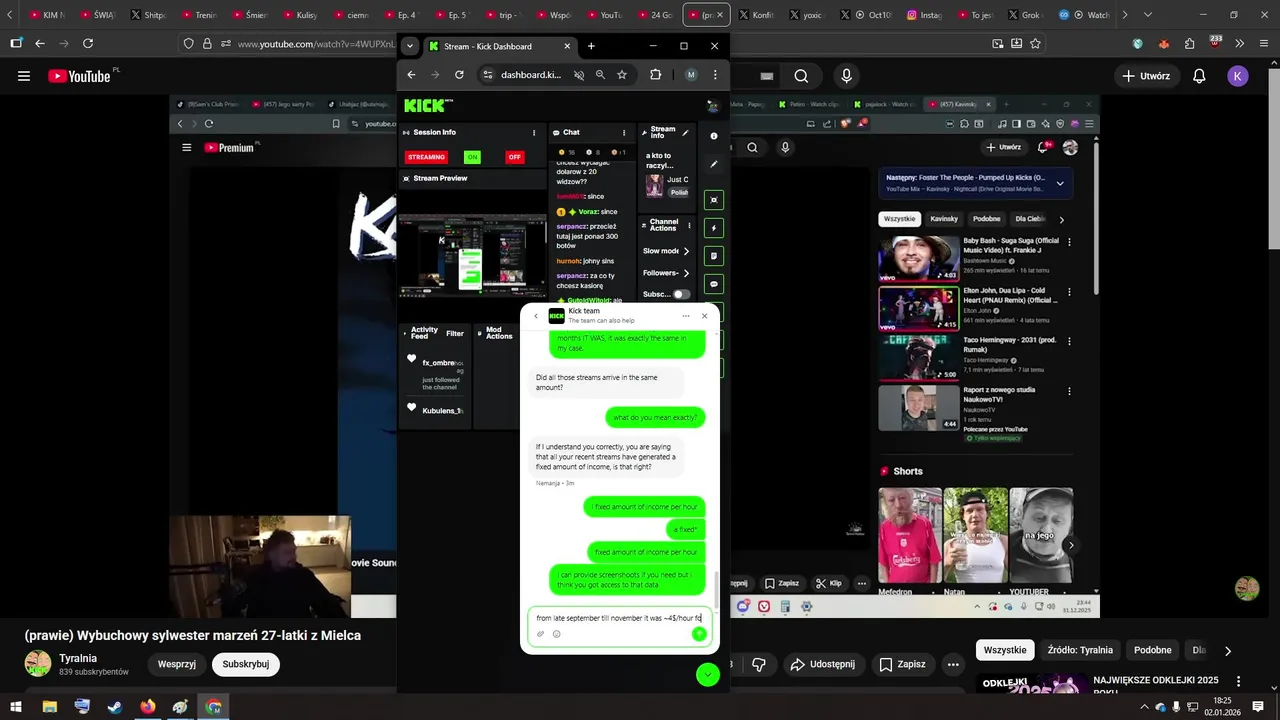Open Chat panel three-dot menu

pyautogui.click(x=624, y=132)
